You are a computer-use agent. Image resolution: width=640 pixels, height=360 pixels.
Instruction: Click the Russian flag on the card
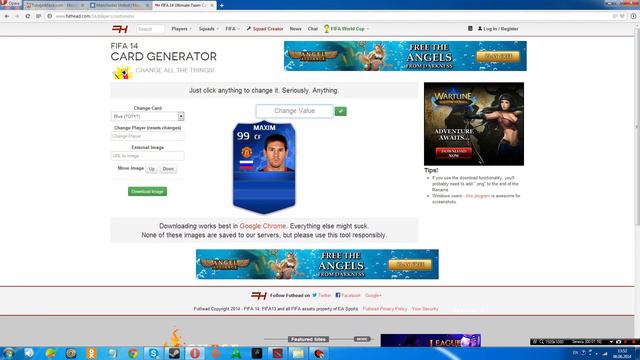pyautogui.click(x=246, y=164)
